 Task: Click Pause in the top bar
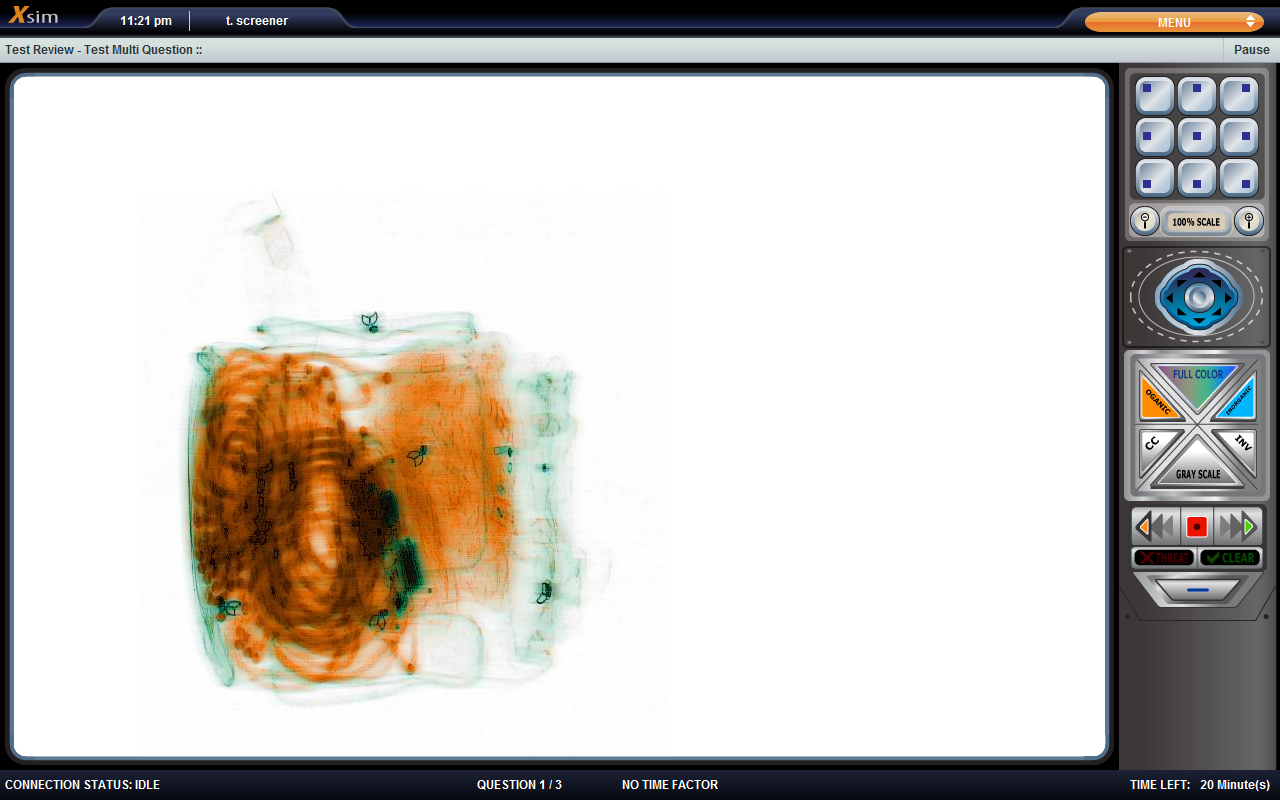[1251, 50]
